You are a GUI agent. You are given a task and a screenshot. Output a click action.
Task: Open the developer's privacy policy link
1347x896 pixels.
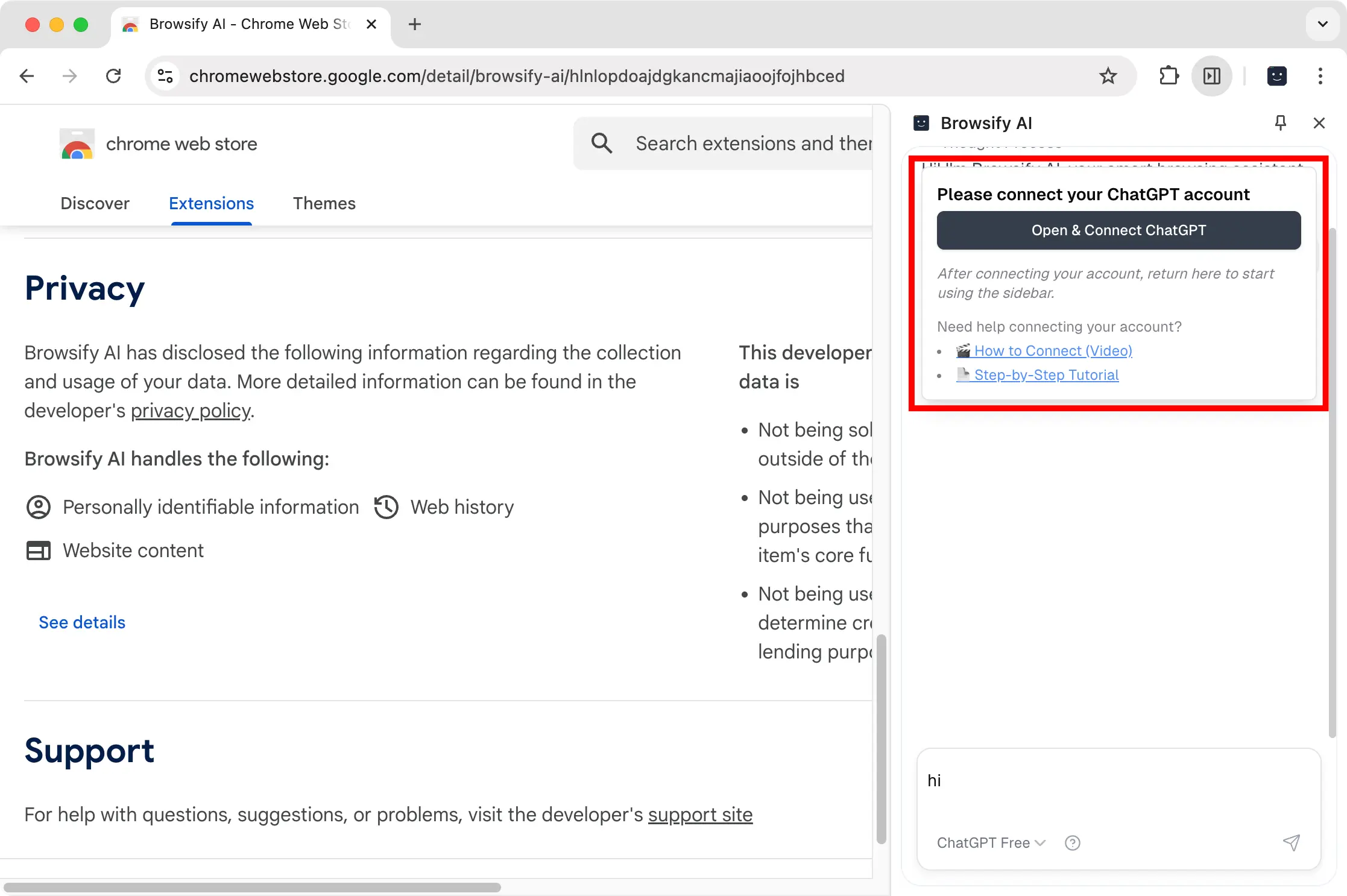191,411
